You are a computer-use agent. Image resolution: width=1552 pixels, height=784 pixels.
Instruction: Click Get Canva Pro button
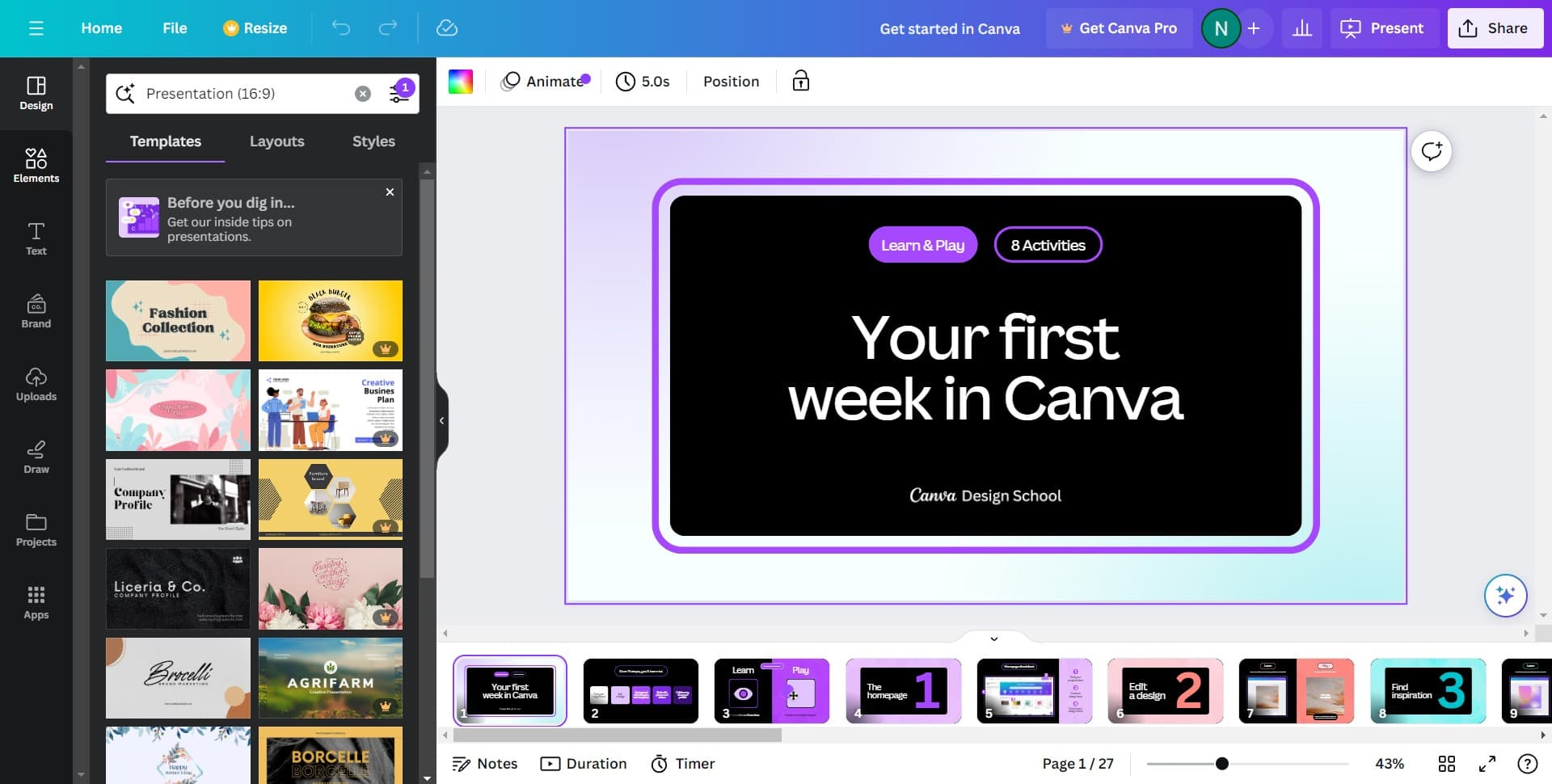click(x=1119, y=28)
